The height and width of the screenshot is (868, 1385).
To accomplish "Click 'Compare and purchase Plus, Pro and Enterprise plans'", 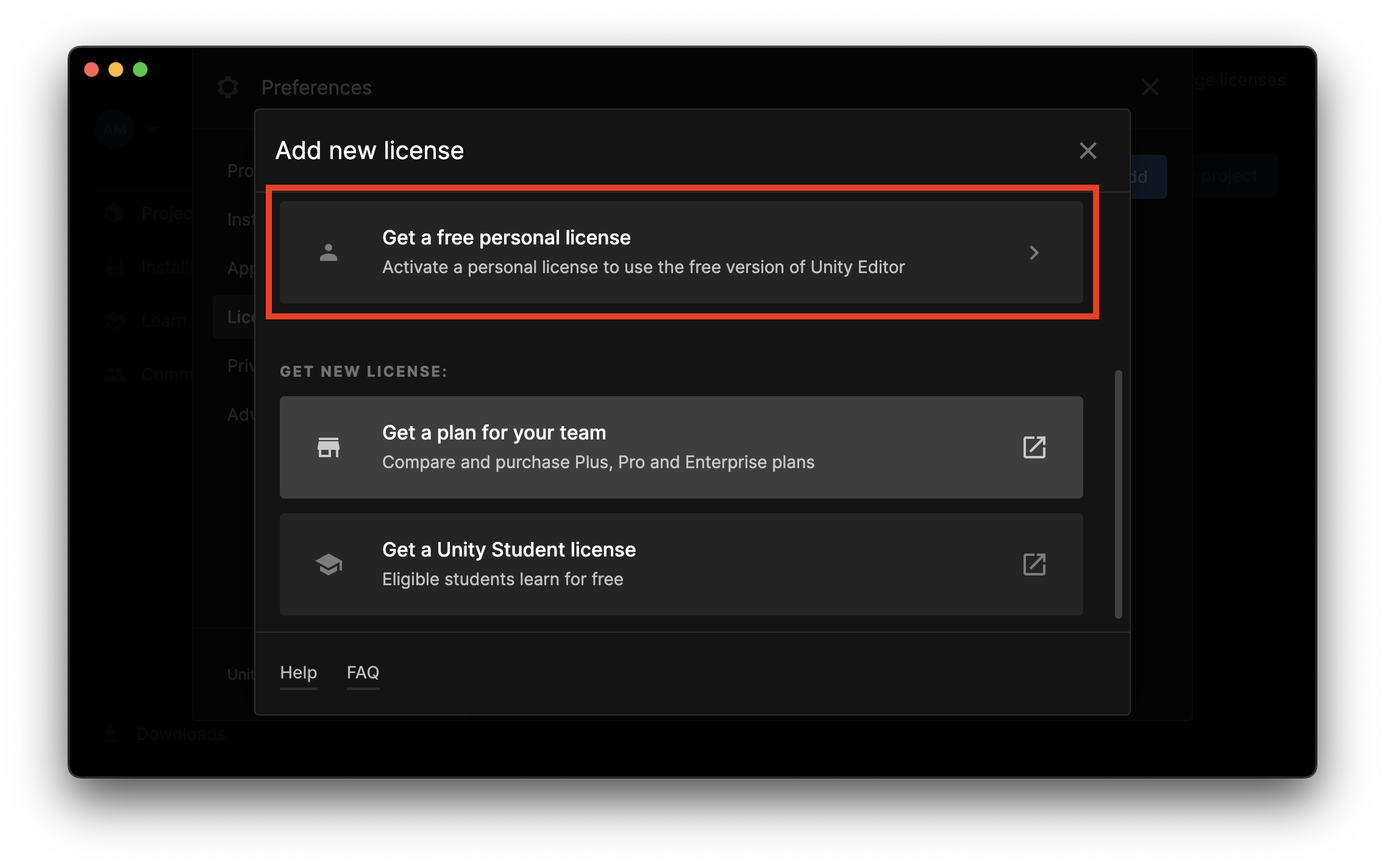I will (x=598, y=462).
